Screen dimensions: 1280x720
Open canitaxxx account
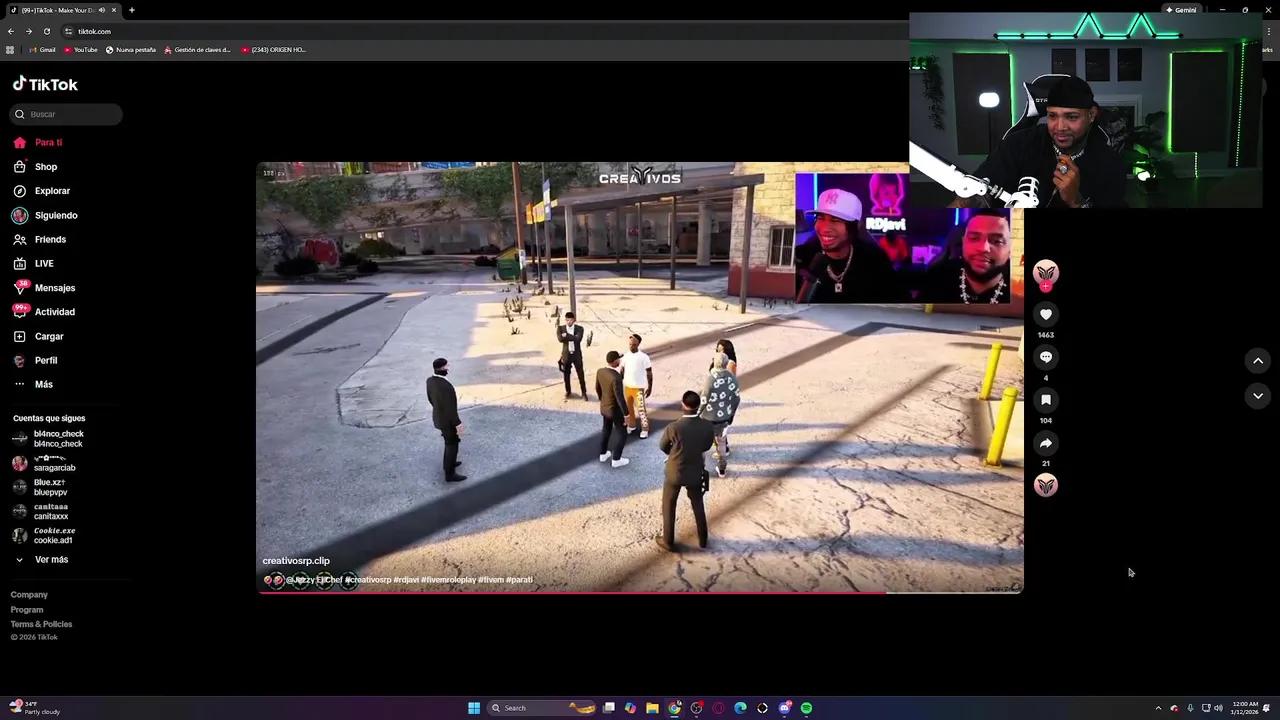pos(40,511)
